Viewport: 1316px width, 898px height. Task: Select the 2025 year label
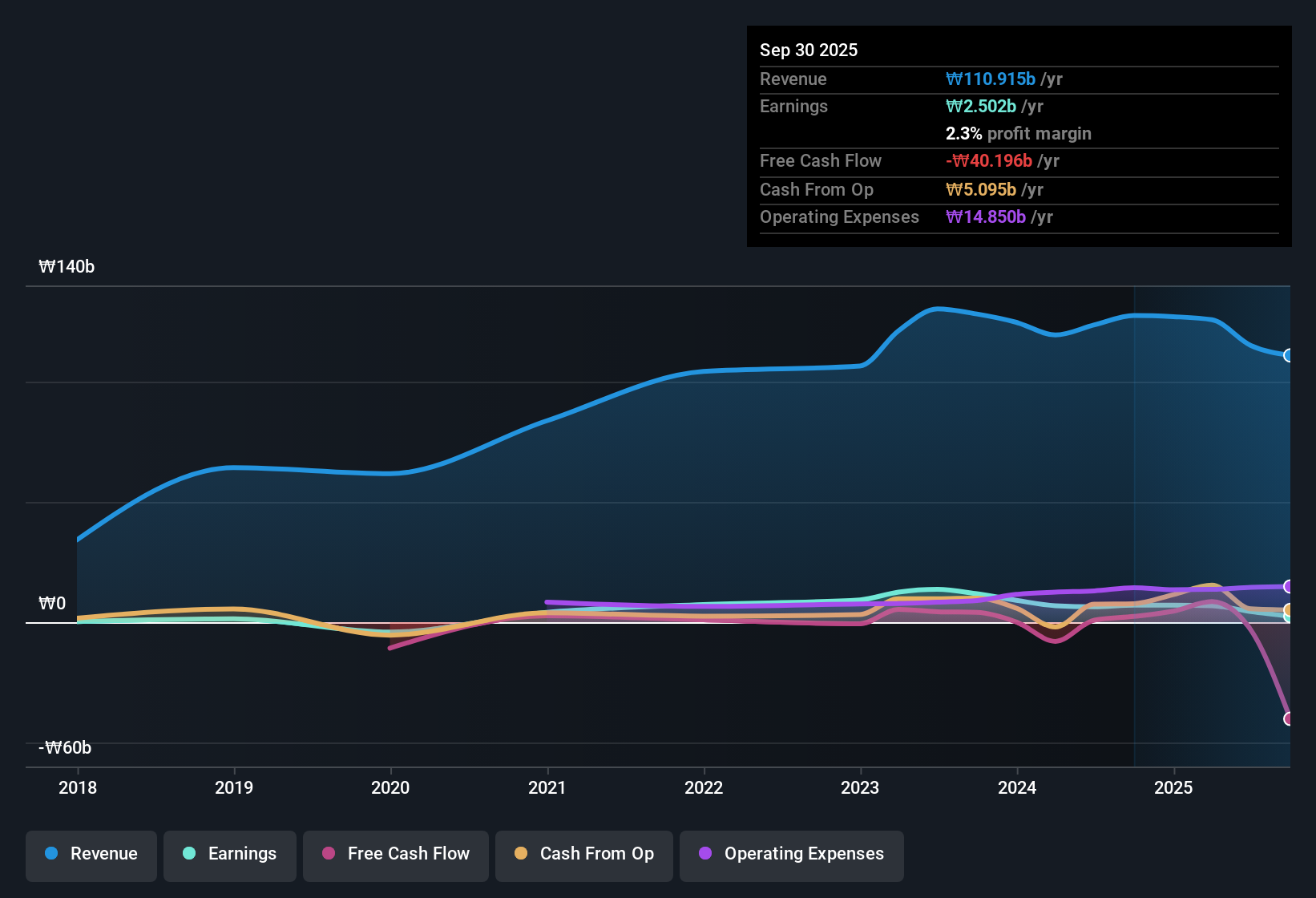pyautogui.click(x=1173, y=788)
